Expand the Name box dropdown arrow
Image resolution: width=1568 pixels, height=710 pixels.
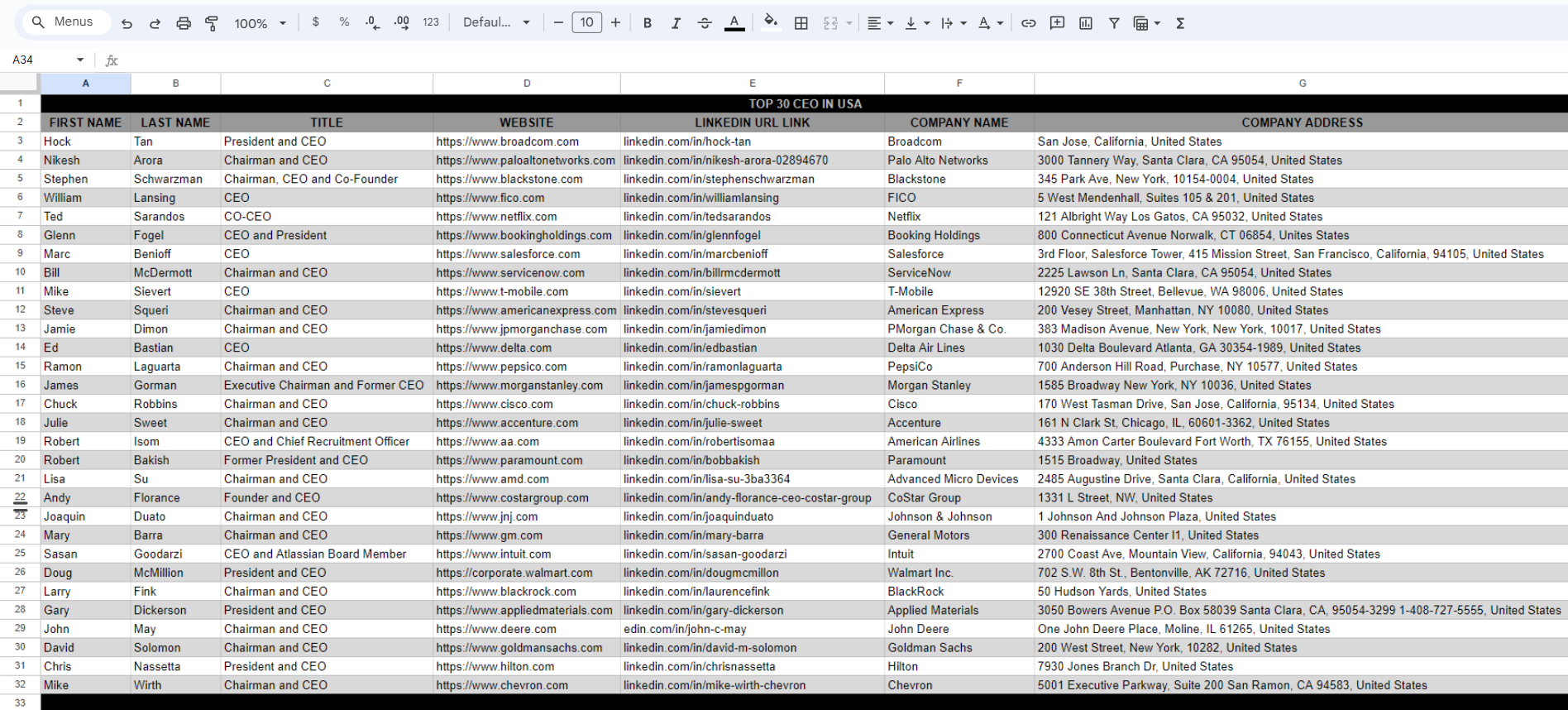click(x=80, y=60)
